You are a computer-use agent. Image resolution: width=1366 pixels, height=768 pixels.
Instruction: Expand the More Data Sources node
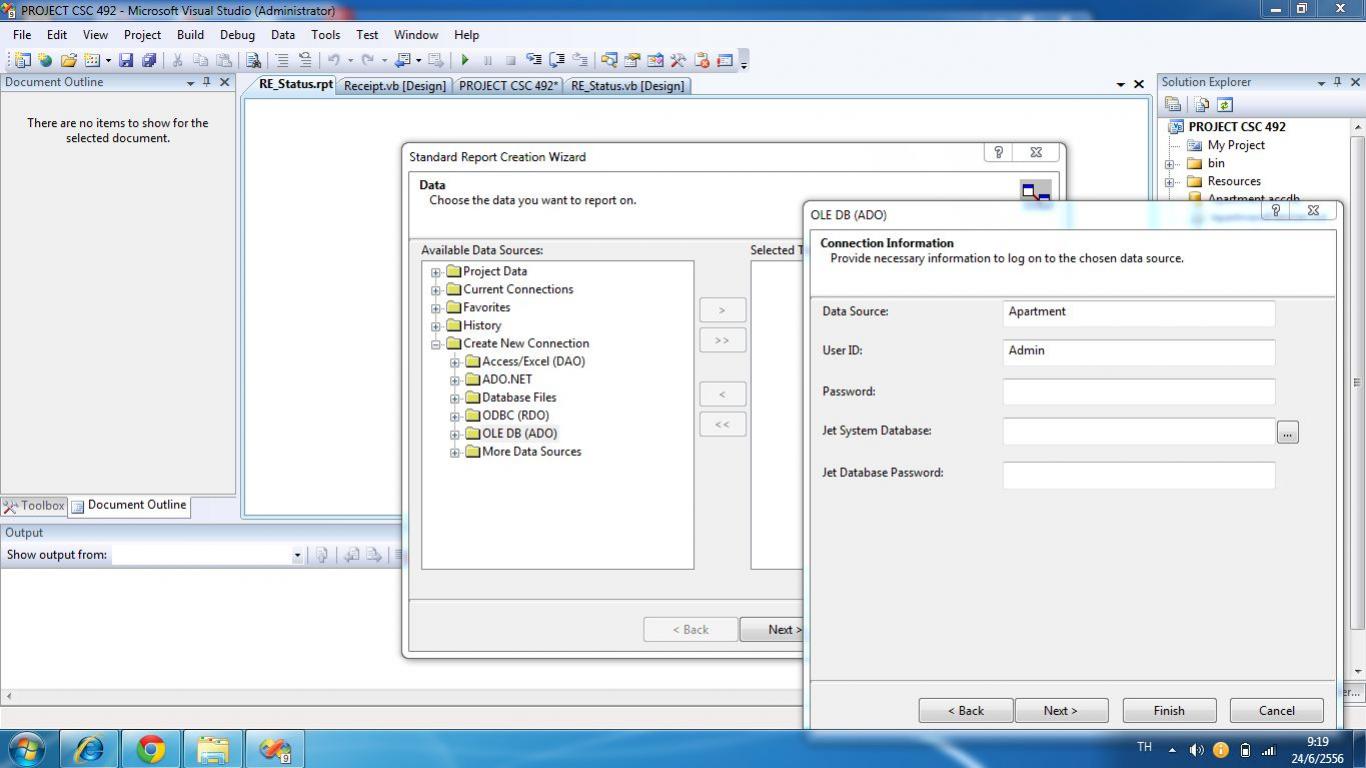pyautogui.click(x=455, y=452)
